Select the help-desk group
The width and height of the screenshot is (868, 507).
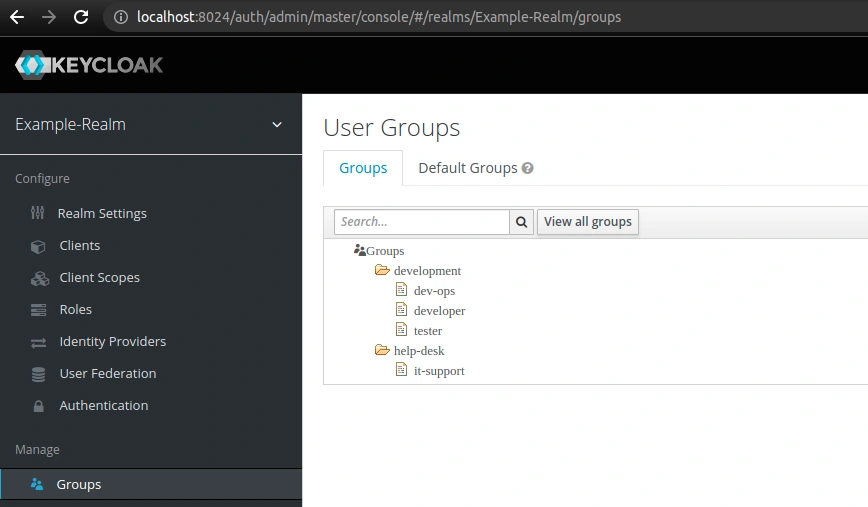click(419, 350)
